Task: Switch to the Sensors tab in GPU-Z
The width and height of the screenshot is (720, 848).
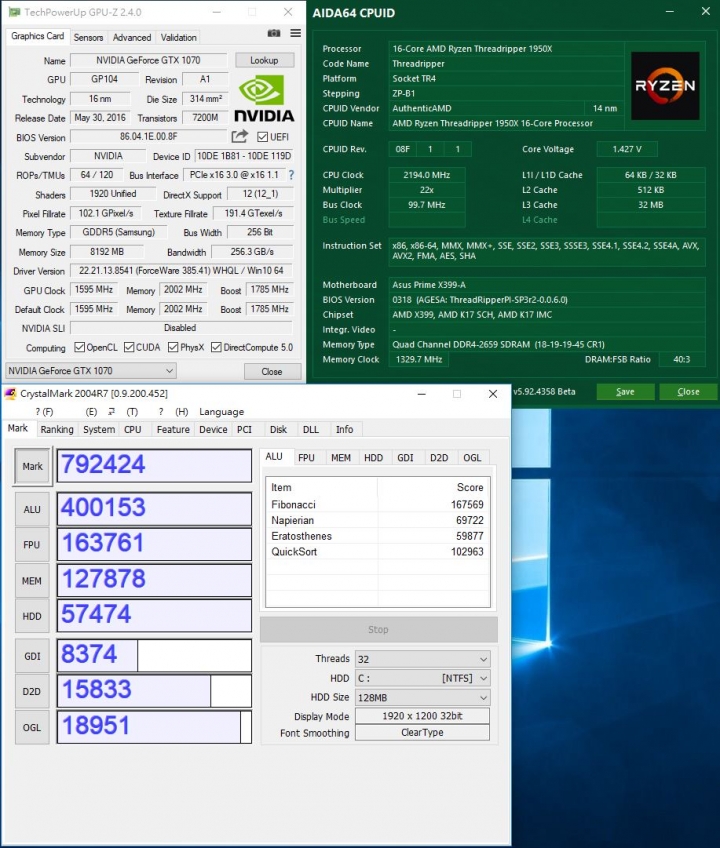Action: click(88, 37)
